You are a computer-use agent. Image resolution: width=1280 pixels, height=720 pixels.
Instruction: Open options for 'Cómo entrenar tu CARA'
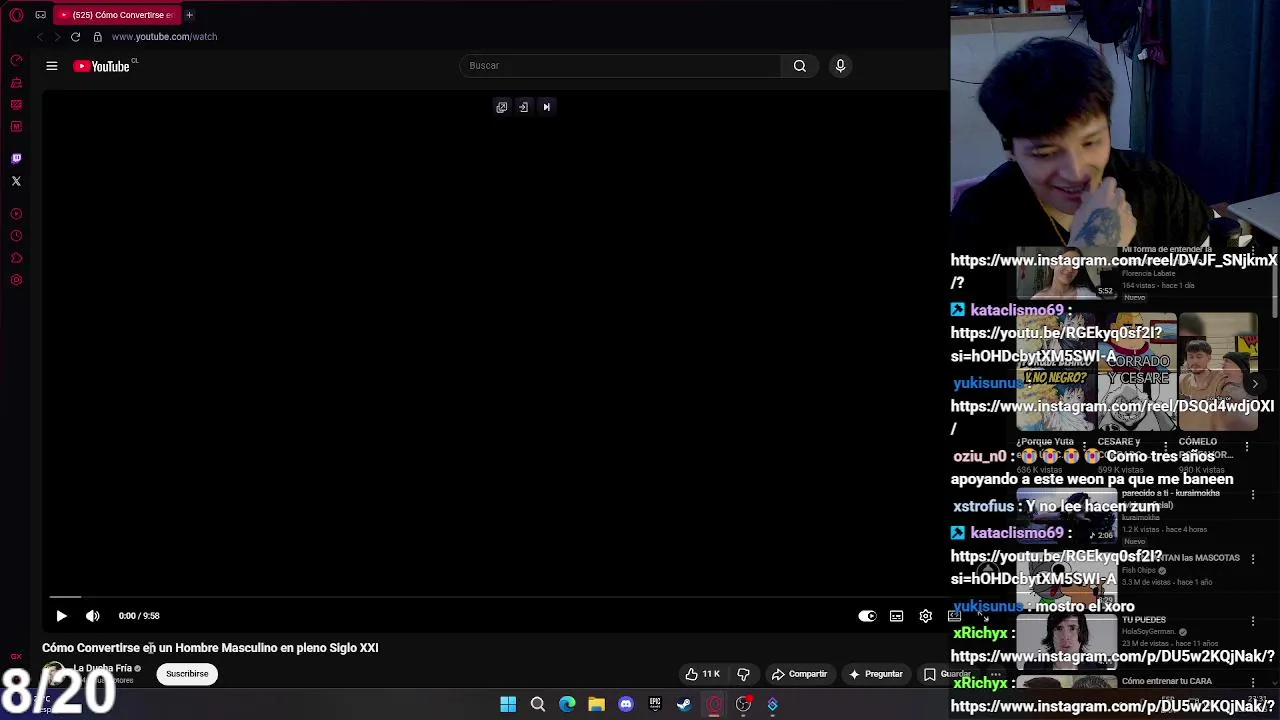click(x=1253, y=683)
